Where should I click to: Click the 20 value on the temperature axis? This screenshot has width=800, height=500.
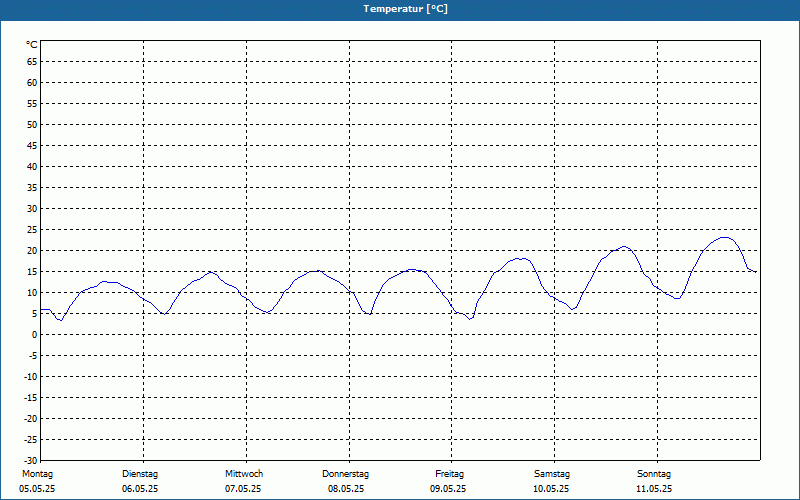(32, 251)
